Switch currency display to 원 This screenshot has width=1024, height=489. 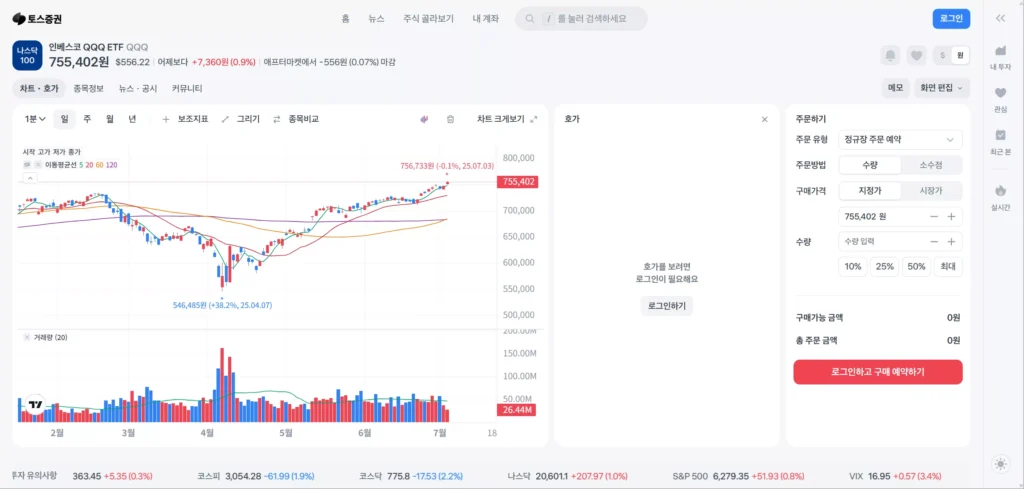tap(959, 55)
